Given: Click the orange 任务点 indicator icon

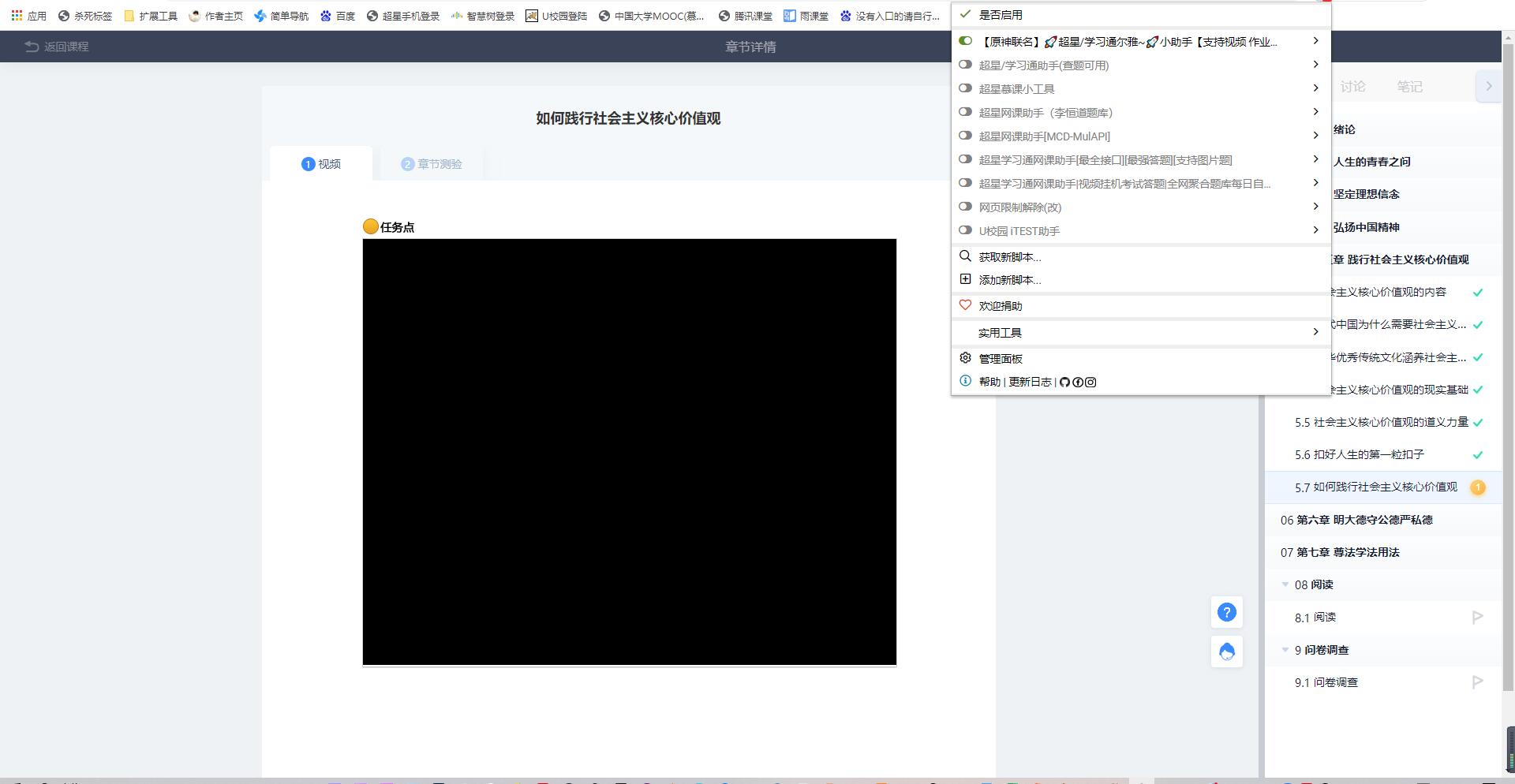Looking at the screenshot, I should [371, 226].
